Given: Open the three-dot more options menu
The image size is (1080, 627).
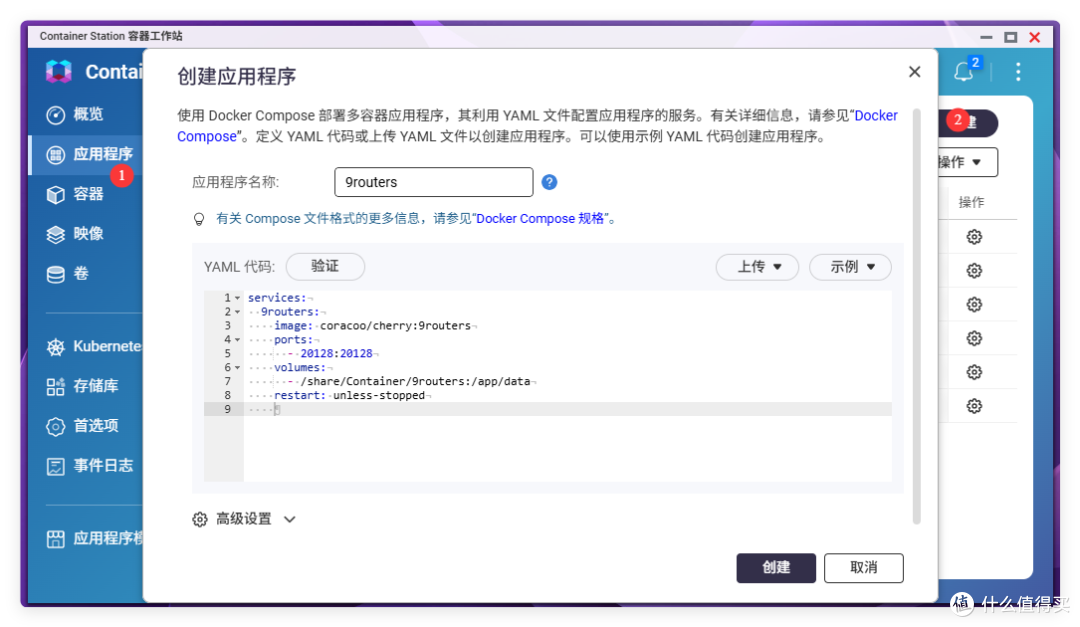Looking at the screenshot, I should click(x=1018, y=72).
